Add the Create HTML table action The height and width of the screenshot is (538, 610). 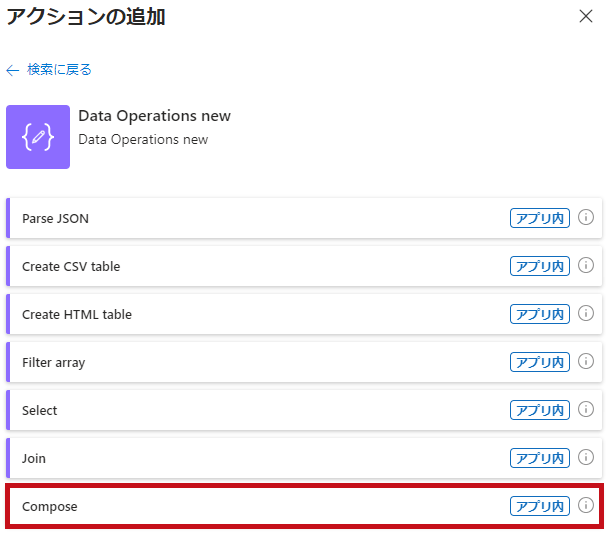(x=304, y=314)
